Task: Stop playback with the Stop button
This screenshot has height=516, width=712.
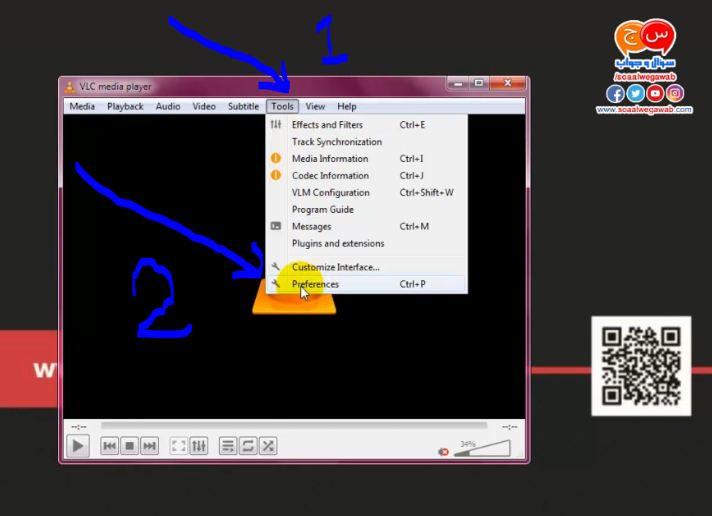Action: click(x=129, y=446)
